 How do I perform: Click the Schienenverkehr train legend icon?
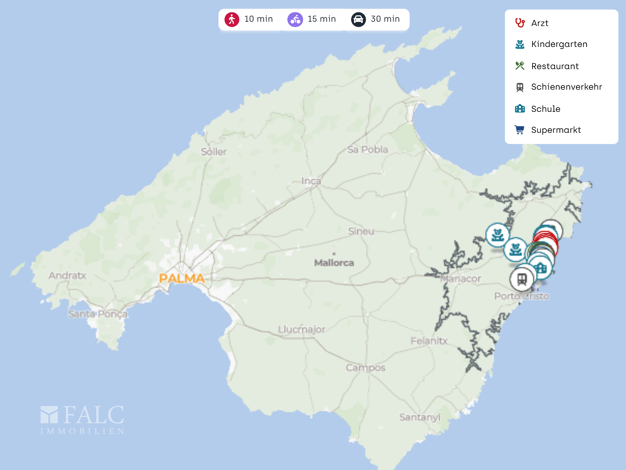tap(519, 87)
